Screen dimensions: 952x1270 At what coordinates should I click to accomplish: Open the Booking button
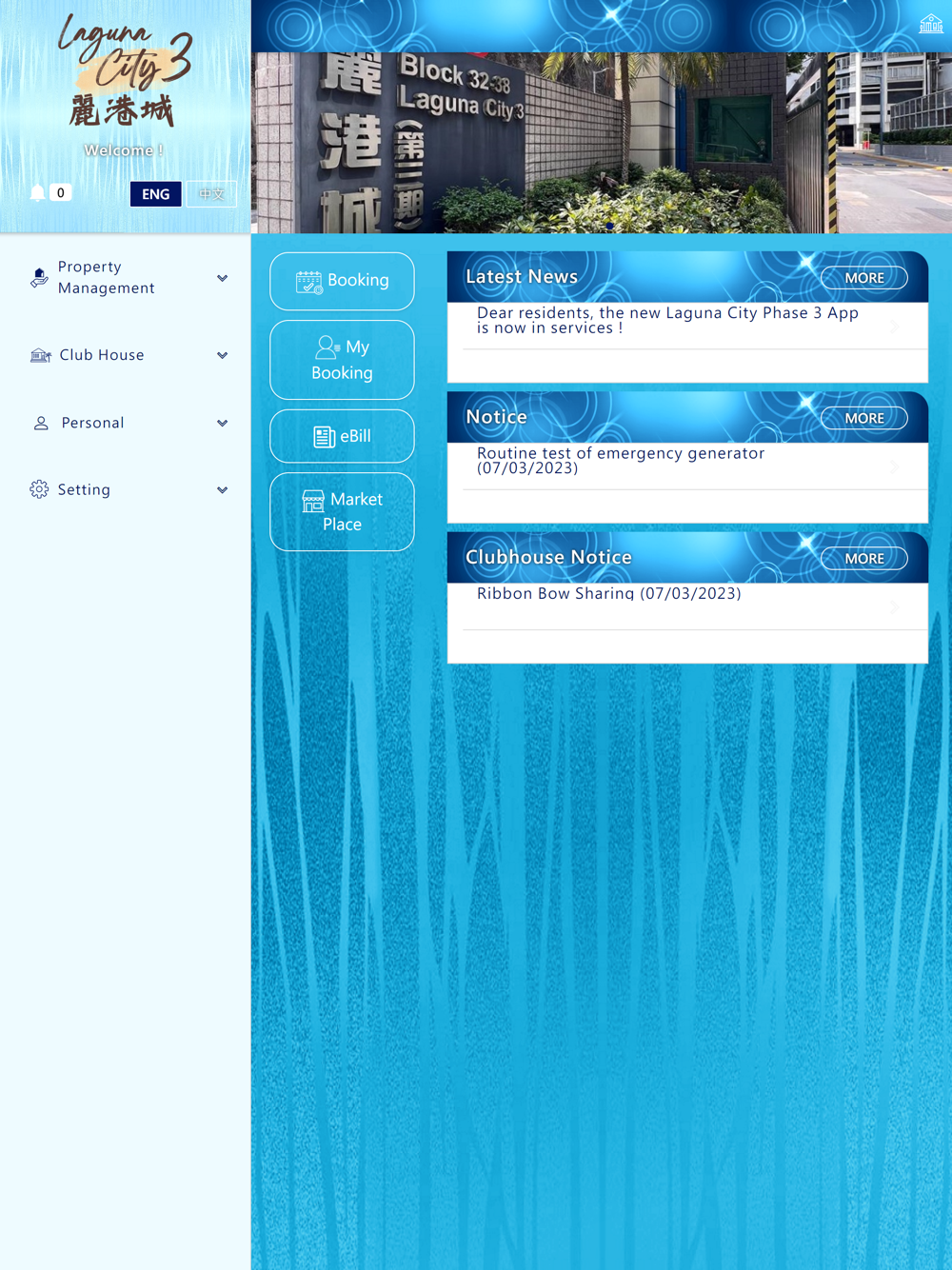click(342, 281)
